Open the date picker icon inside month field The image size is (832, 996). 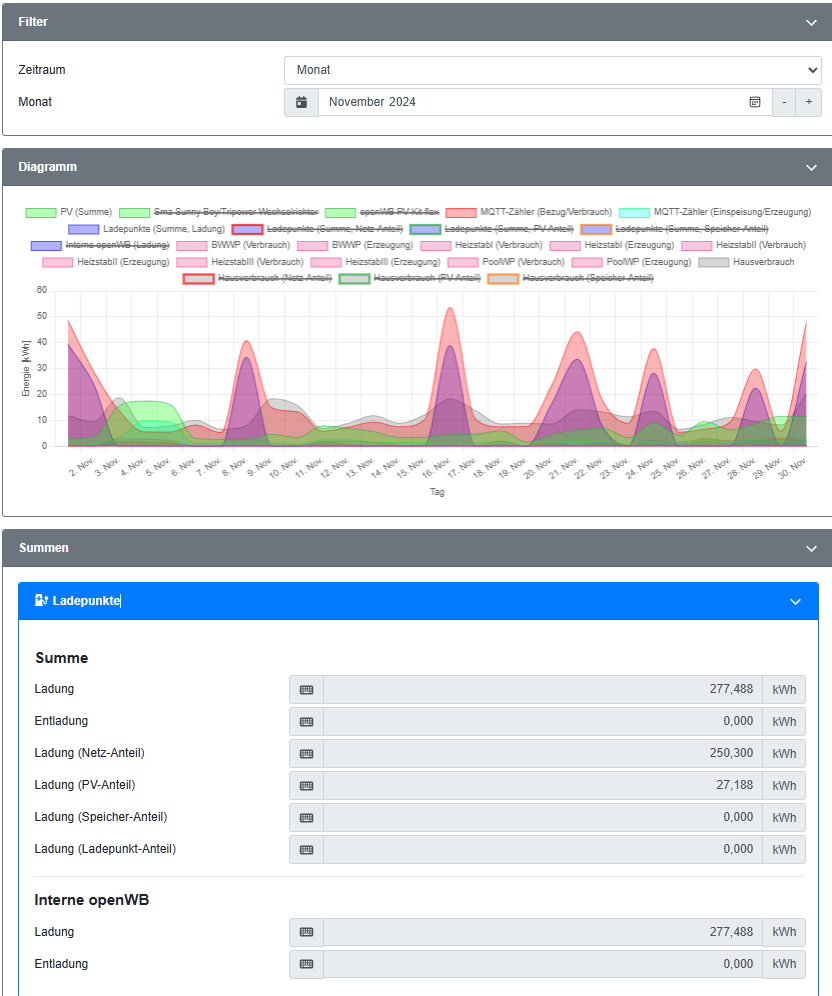tap(755, 102)
